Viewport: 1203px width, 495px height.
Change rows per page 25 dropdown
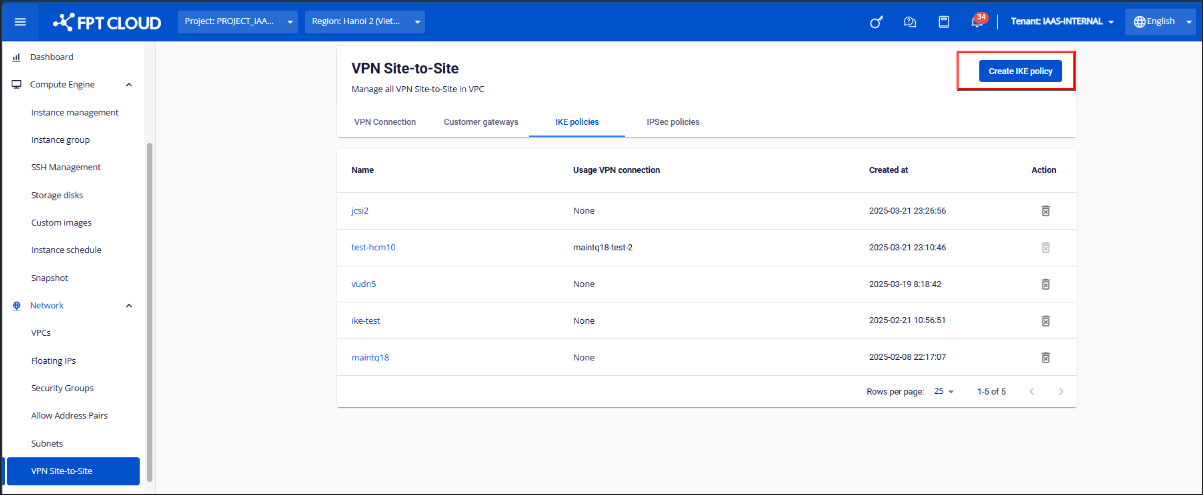tap(945, 391)
